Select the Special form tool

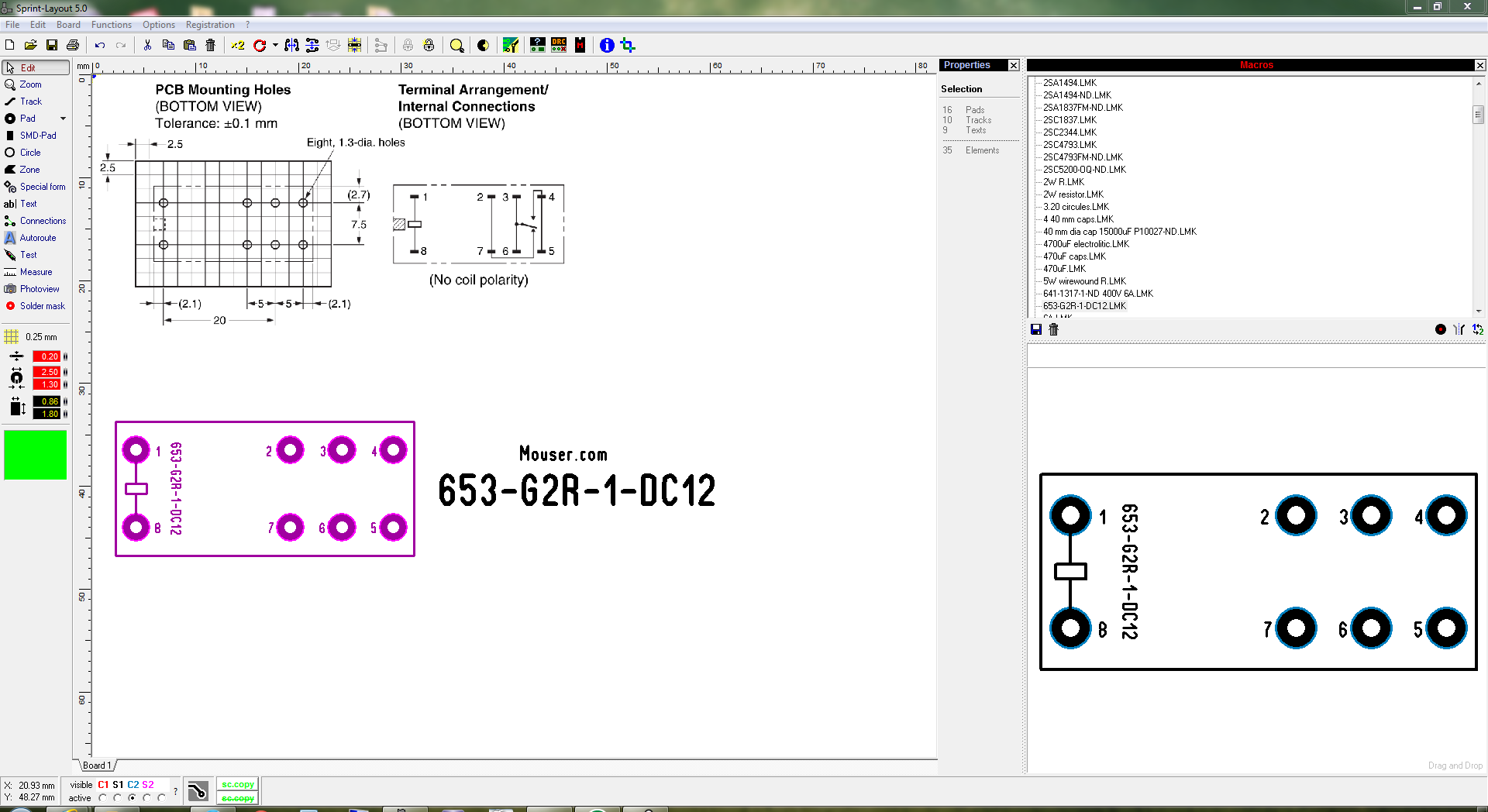click(36, 187)
